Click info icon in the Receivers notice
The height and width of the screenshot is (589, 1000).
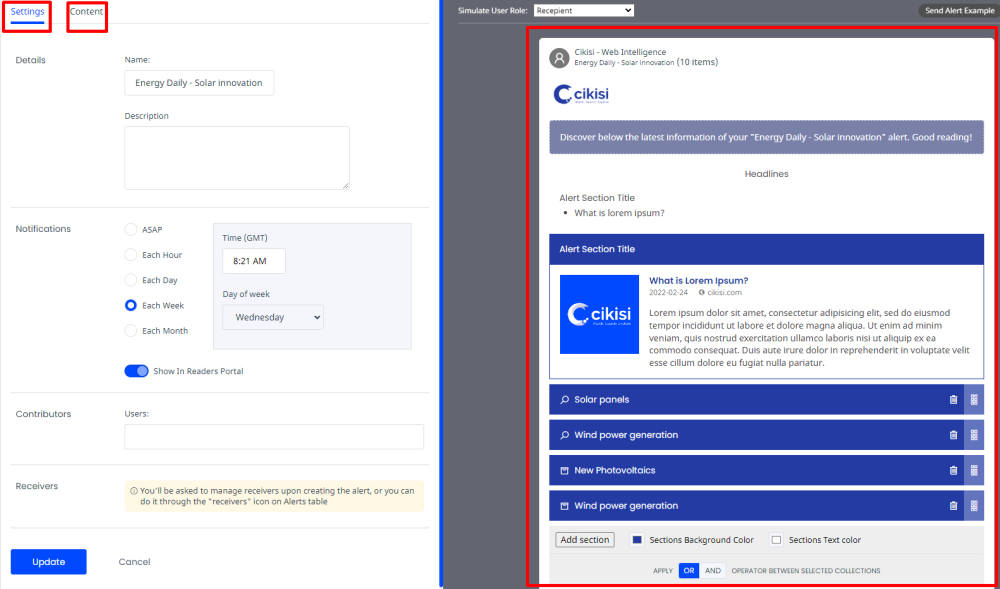134,491
